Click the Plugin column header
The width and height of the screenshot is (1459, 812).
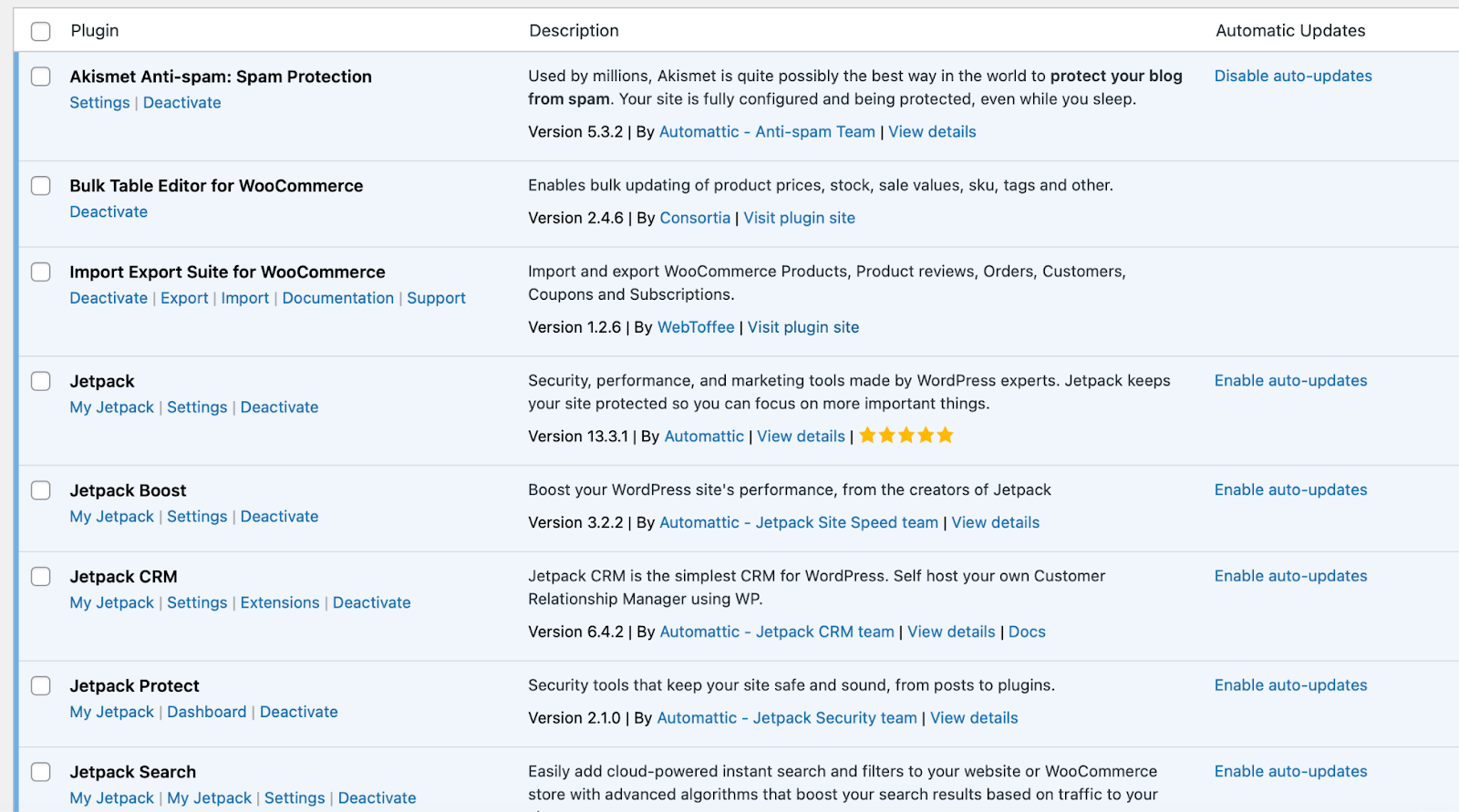(95, 31)
